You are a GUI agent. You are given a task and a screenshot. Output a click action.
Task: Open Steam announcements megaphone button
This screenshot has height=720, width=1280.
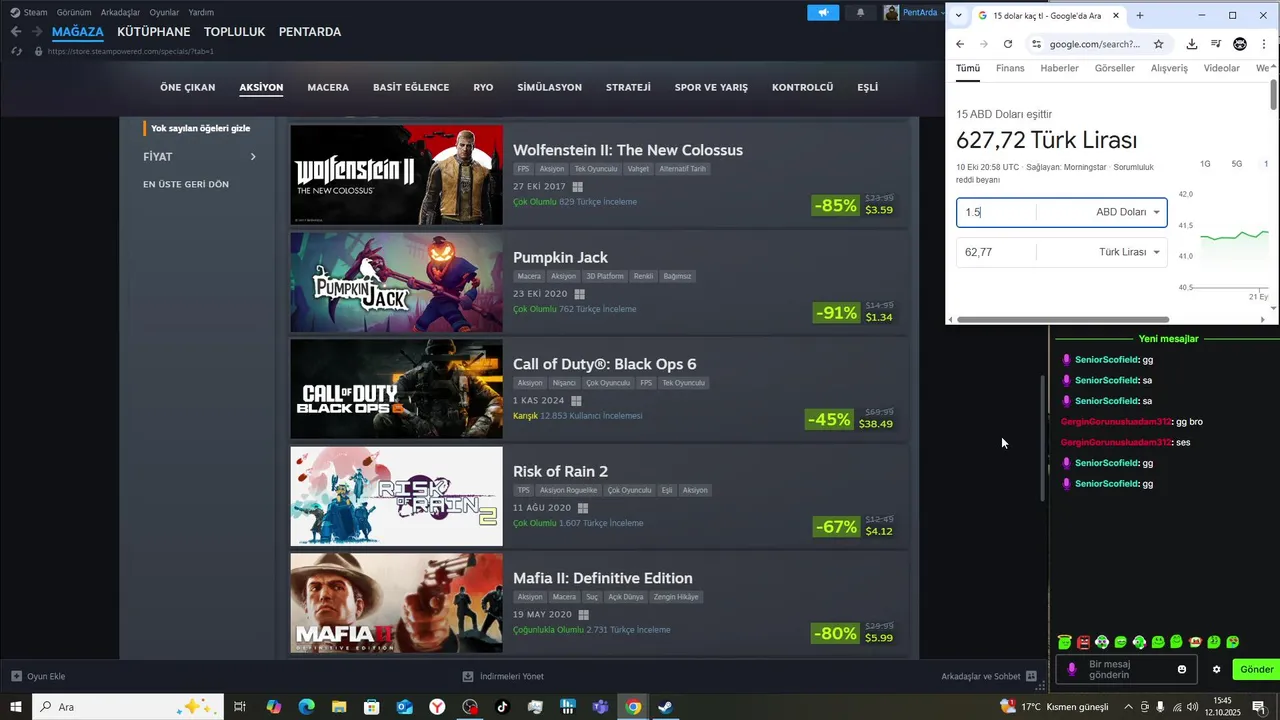click(823, 13)
